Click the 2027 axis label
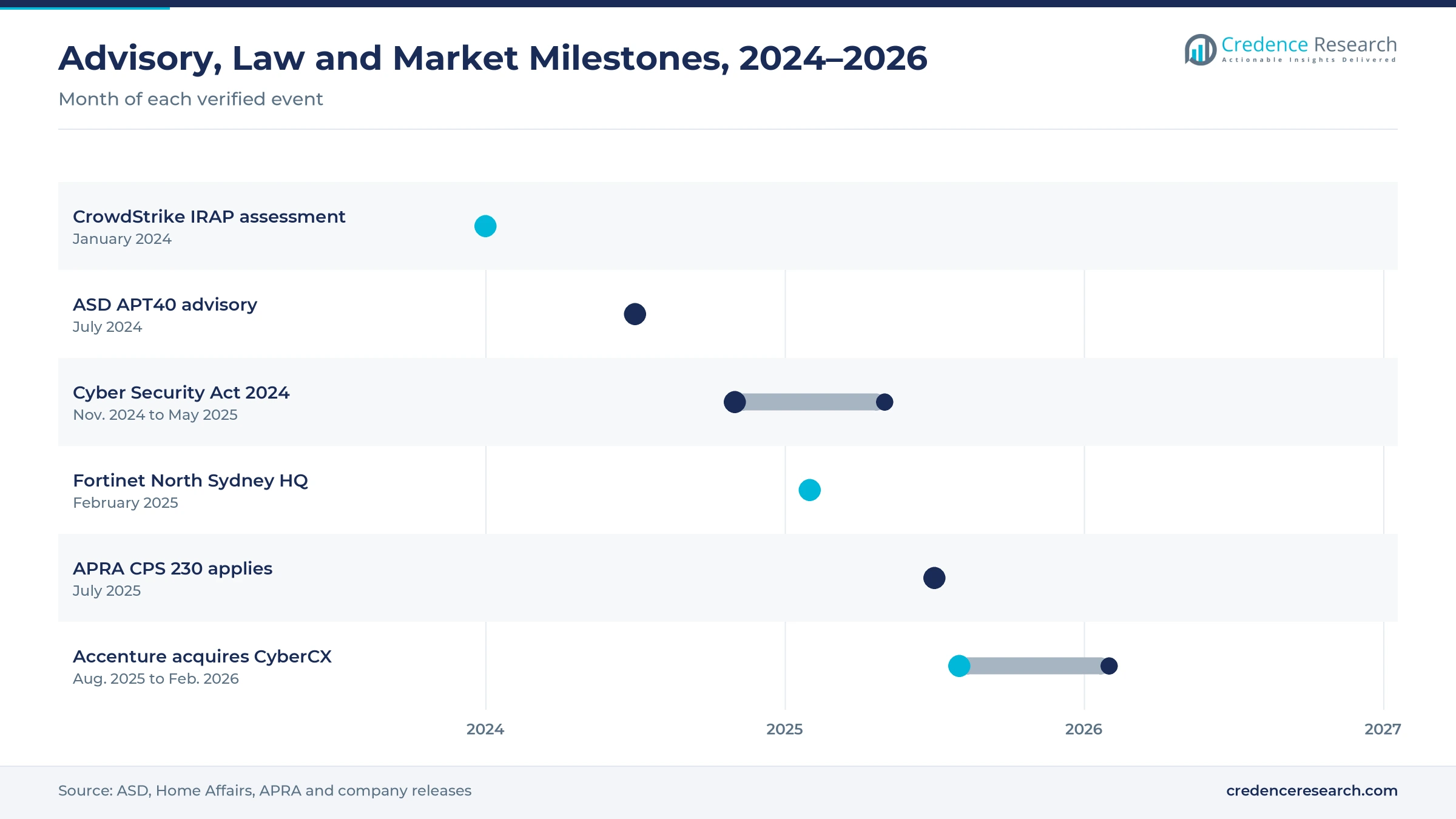 [x=1383, y=729]
